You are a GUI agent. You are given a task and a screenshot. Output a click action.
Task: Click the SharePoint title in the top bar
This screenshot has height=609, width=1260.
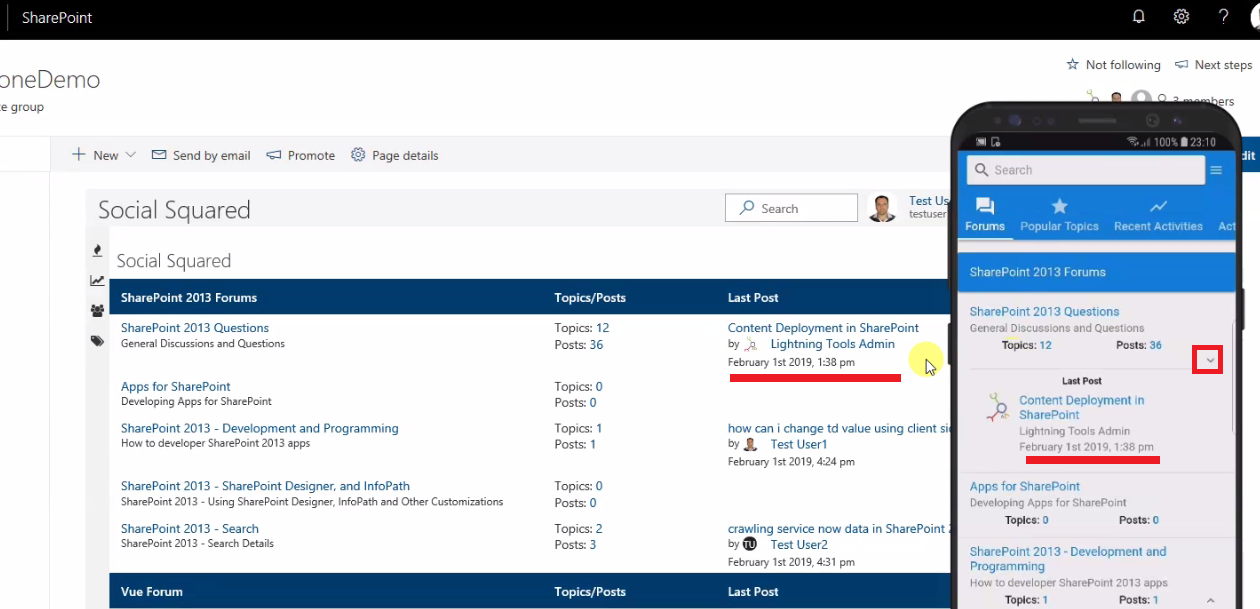tap(57, 17)
